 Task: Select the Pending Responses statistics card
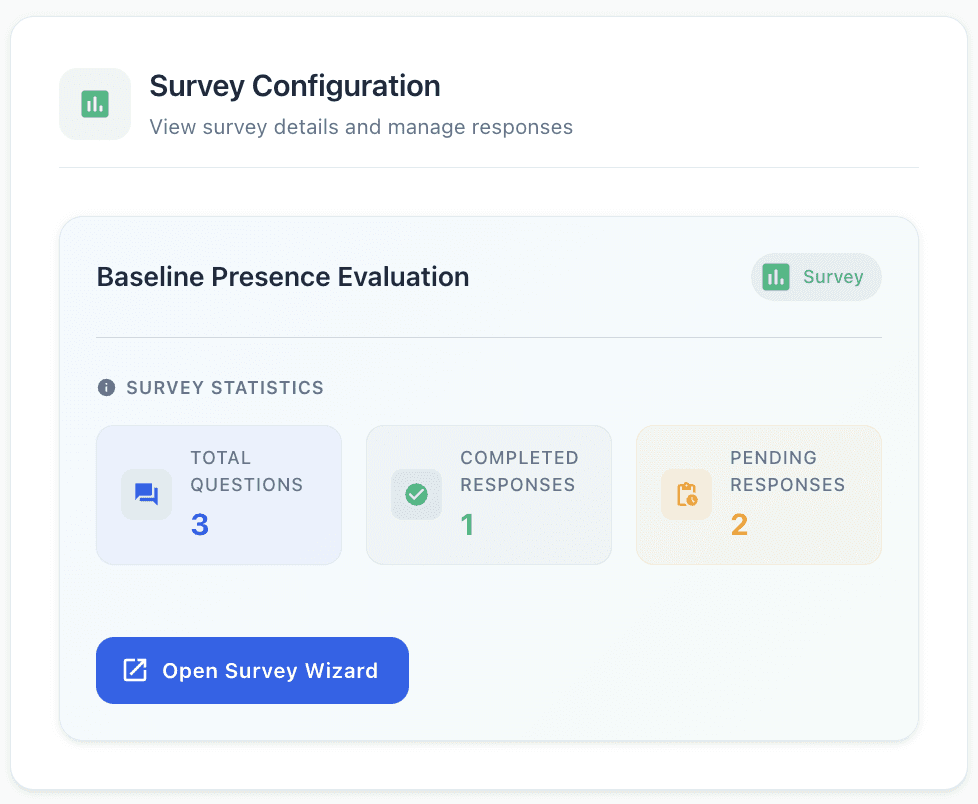758,495
